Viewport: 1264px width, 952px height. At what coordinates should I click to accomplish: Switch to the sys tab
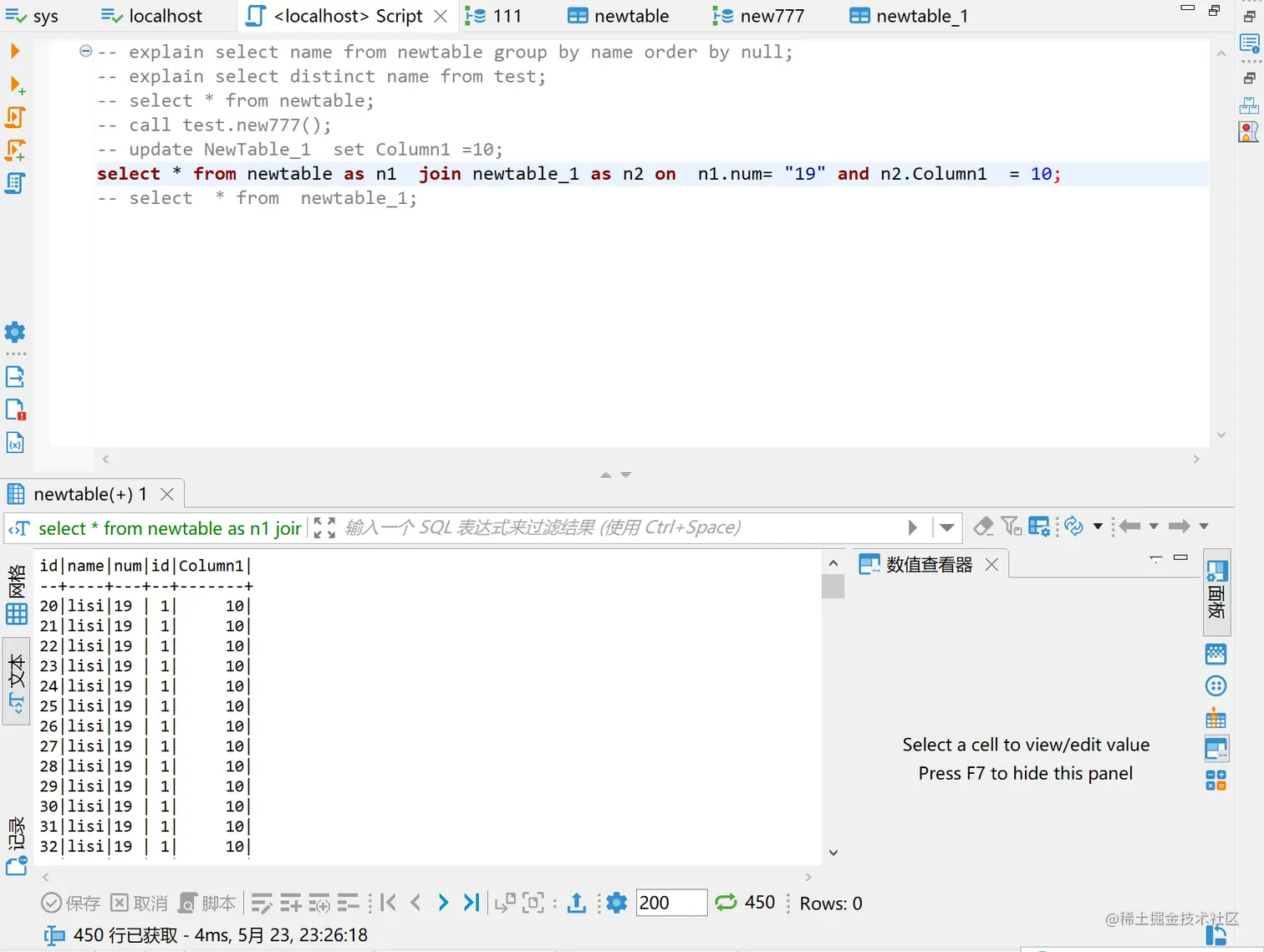point(32,16)
